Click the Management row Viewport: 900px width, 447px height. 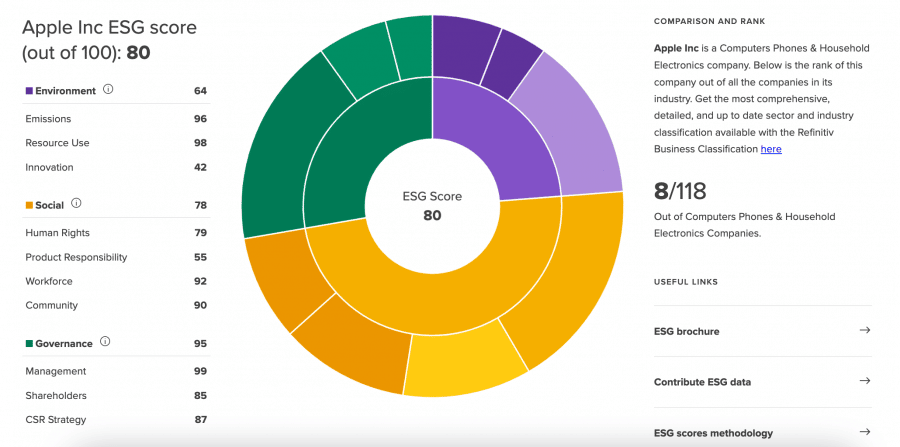[x=116, y=371]
